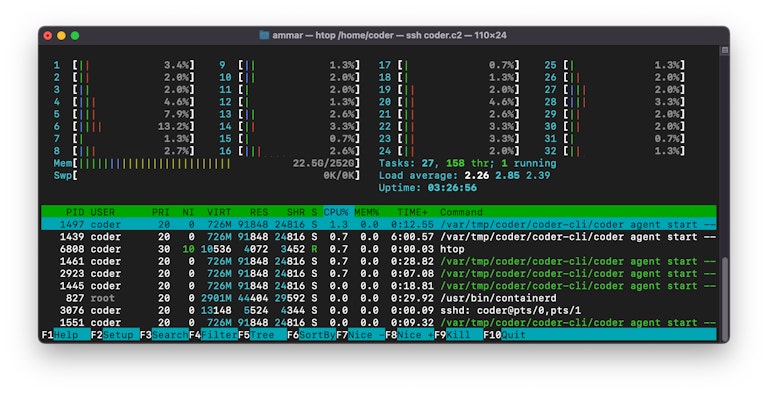
Task: Select the process row with PID 2923
Action: tap(379, 273)
